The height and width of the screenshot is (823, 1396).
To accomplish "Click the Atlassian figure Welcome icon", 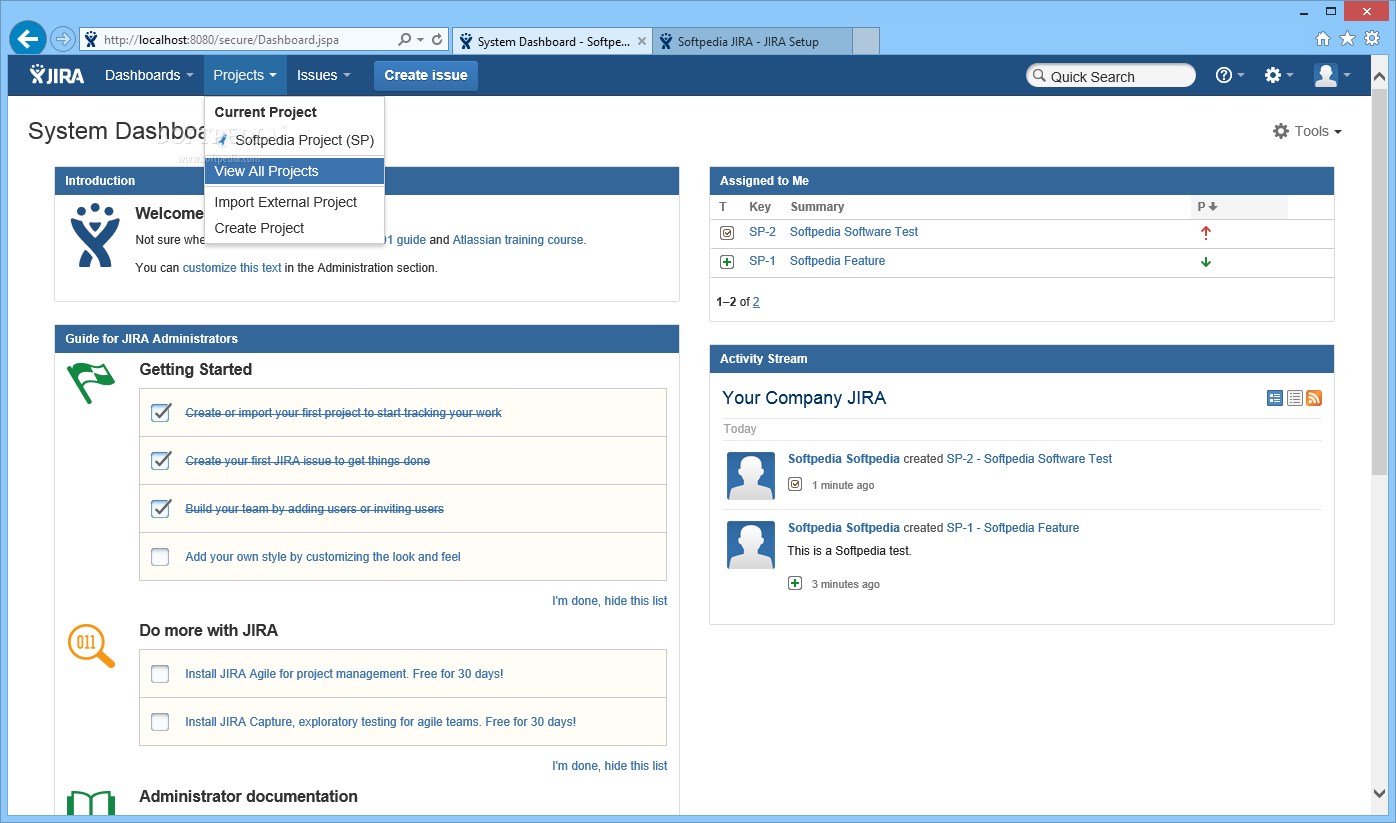I will (95, 236).
